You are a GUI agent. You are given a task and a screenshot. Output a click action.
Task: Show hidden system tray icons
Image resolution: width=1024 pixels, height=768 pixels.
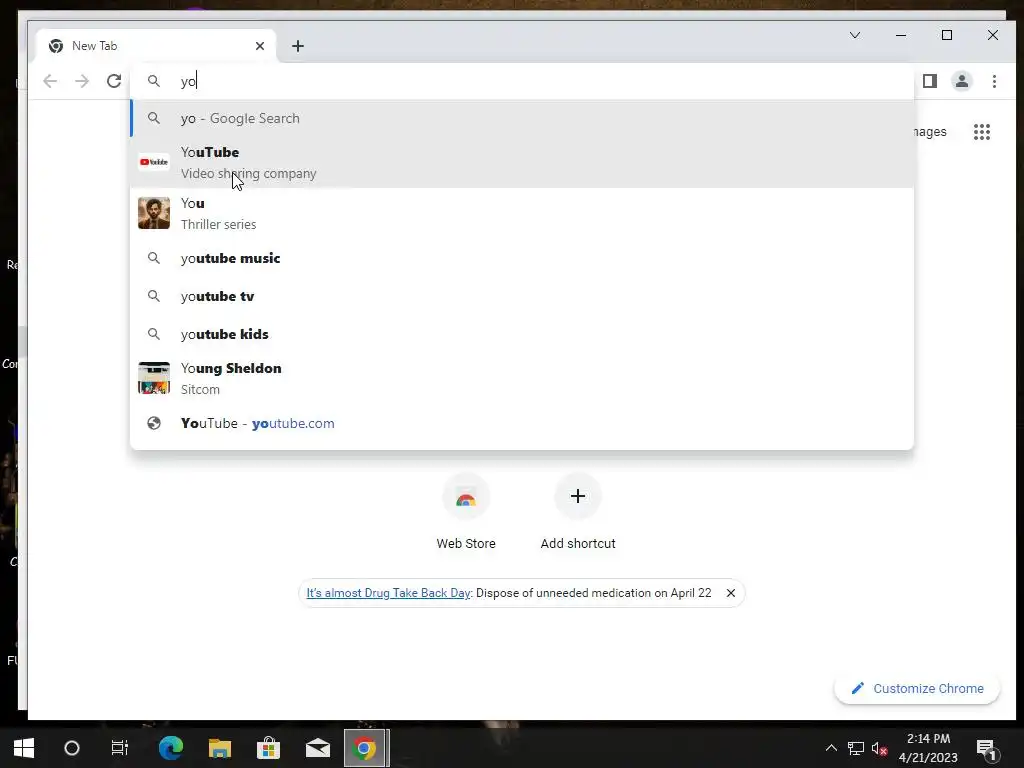click(831, 748)
